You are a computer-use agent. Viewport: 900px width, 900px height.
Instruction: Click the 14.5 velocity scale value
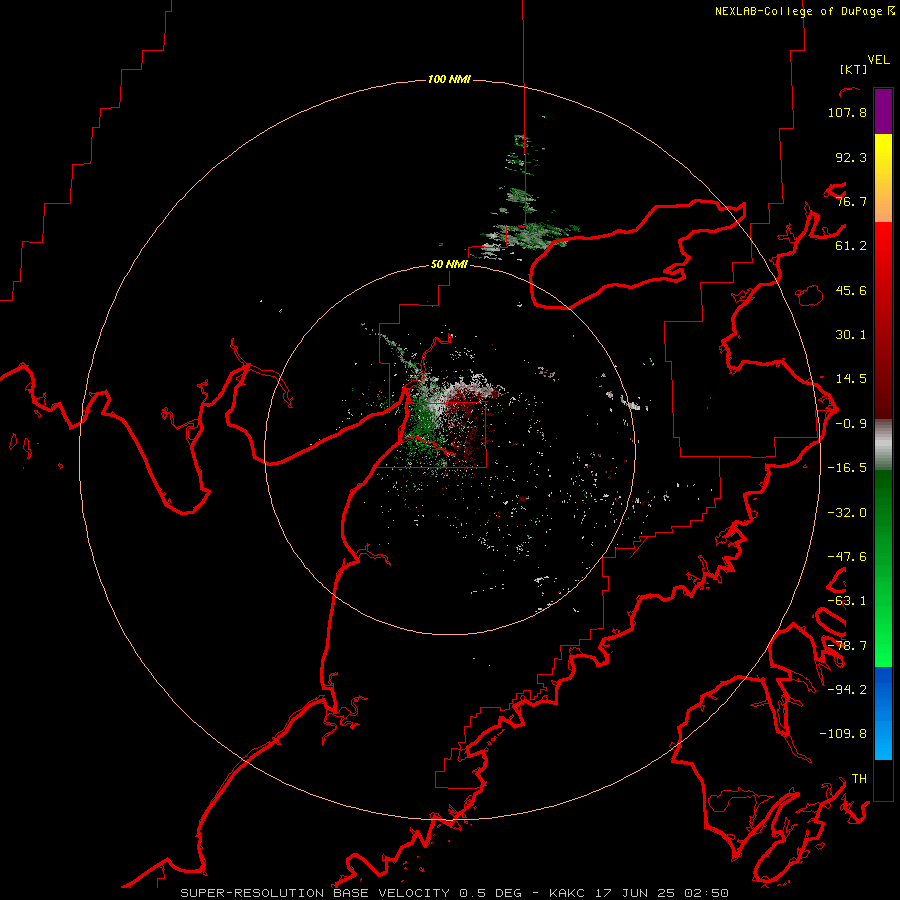[x=851, y=379]
